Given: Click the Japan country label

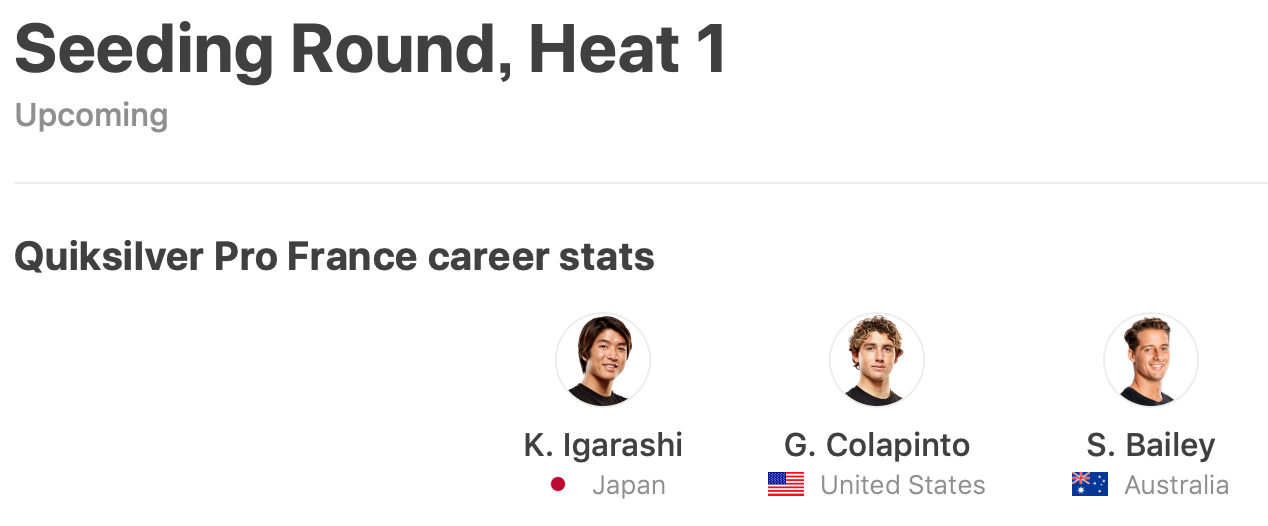Looking at the screenshot, I should [628, 486].
